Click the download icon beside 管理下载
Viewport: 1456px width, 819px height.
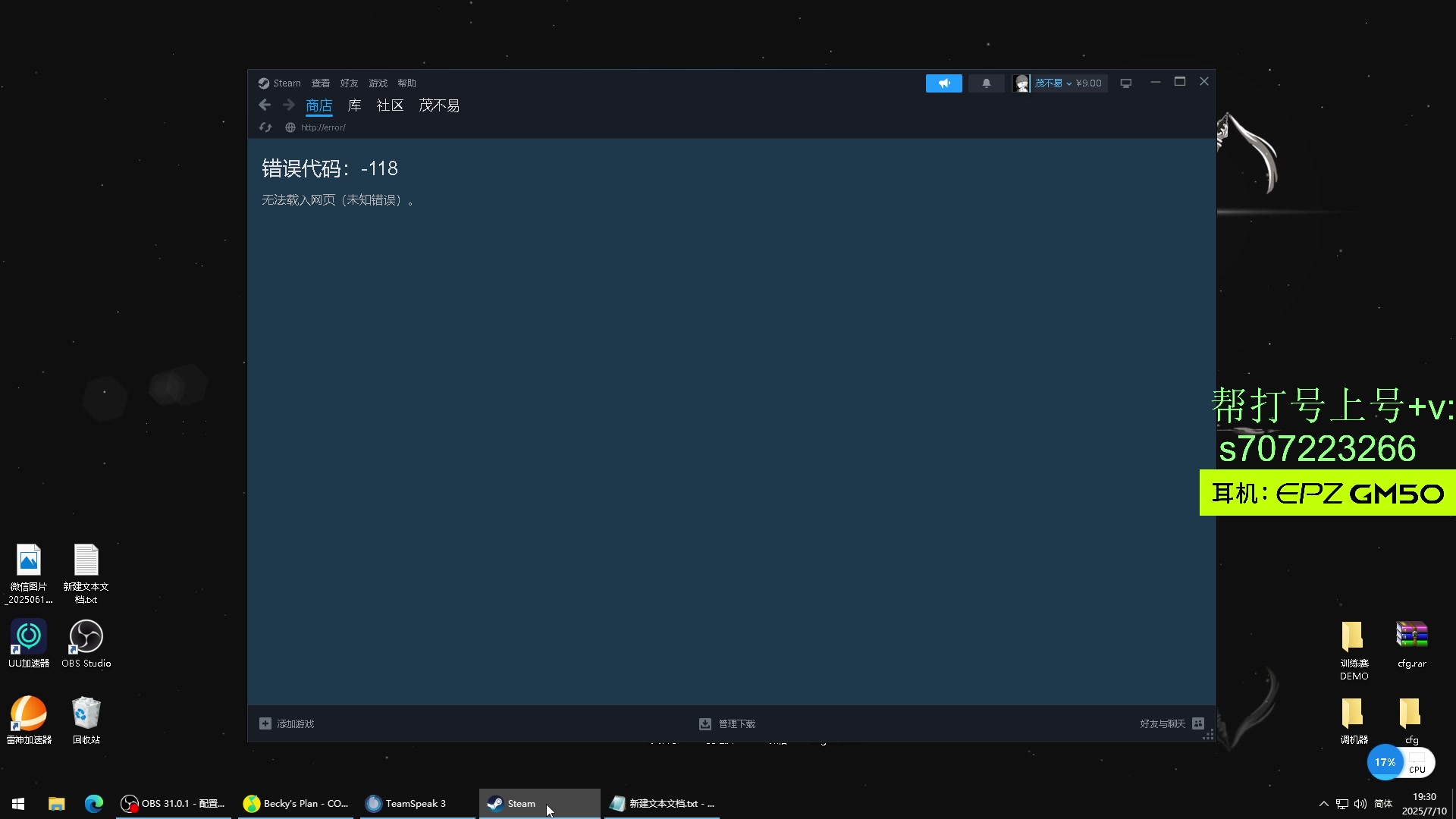tap(704, 724)
